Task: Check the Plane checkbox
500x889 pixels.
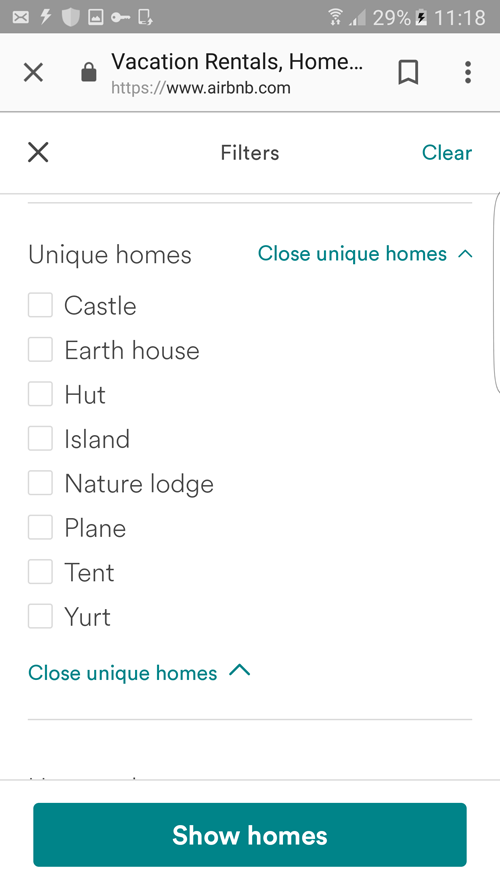Action: click(x=40, y=527)
